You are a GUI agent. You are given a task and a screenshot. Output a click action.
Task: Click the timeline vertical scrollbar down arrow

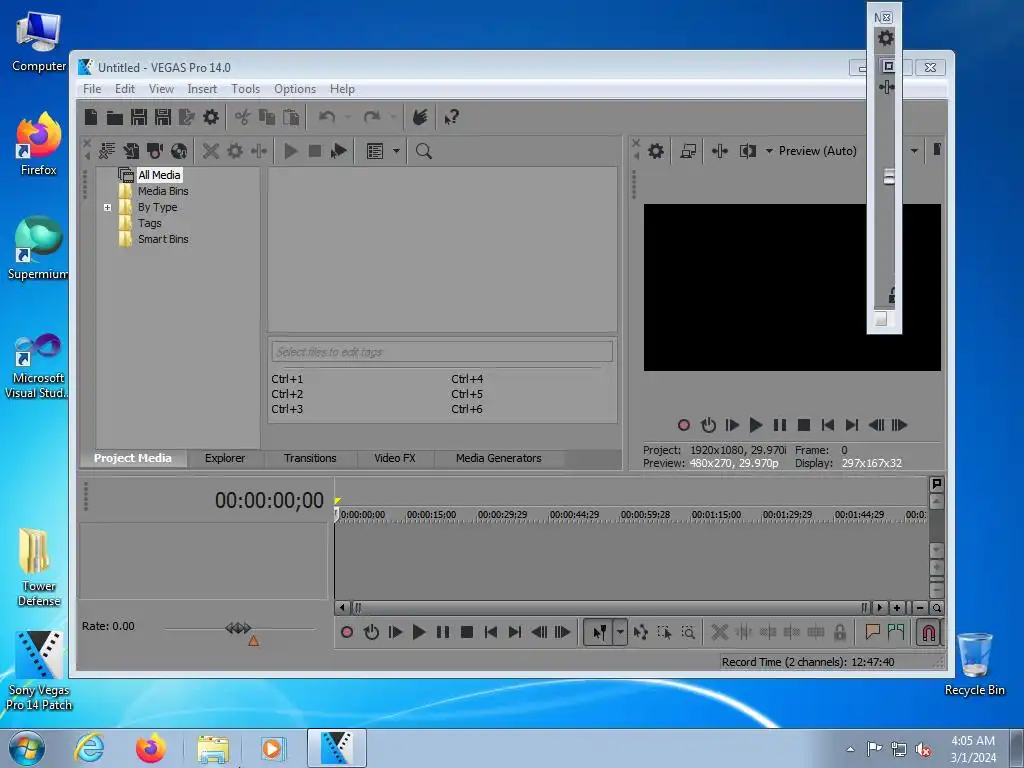tap(936, 550)
